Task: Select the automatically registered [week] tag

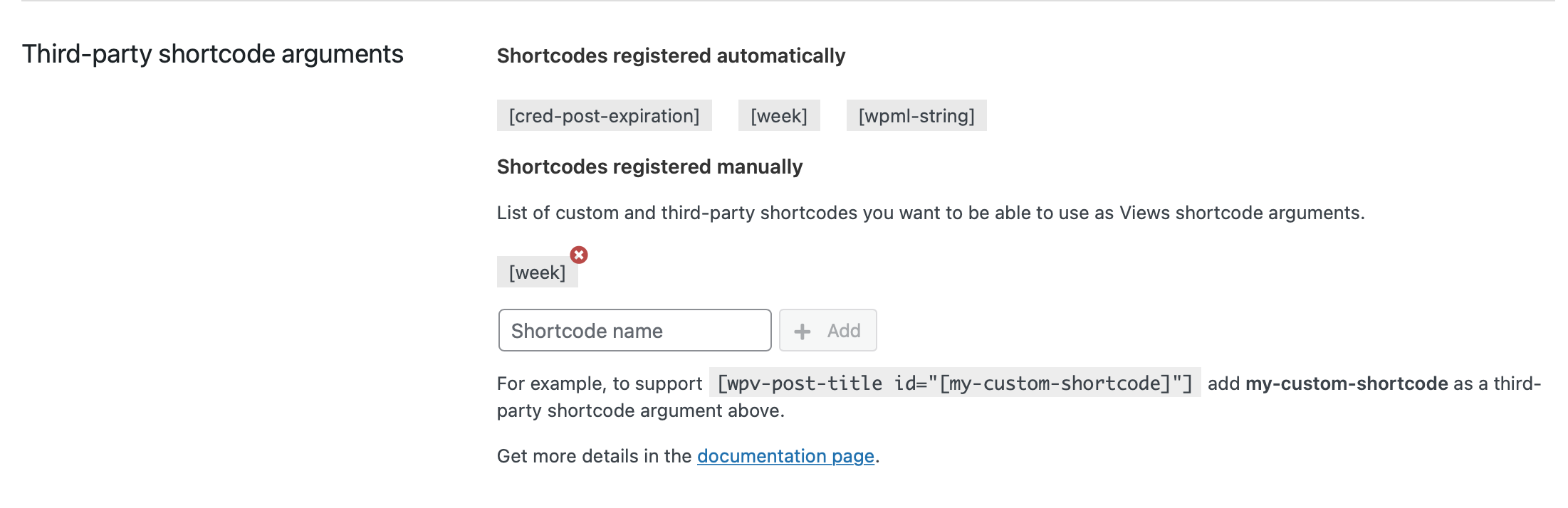Action: point(778,116)
